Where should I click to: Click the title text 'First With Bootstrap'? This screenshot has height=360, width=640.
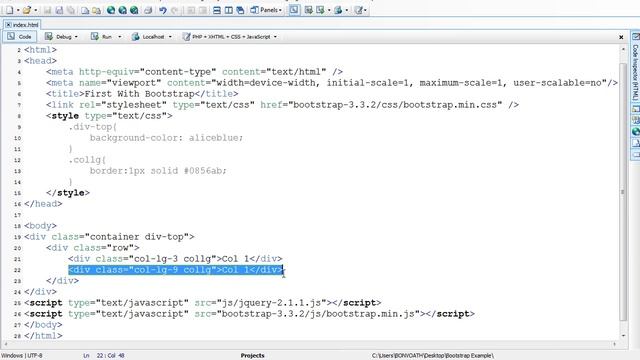pos(139,94)
